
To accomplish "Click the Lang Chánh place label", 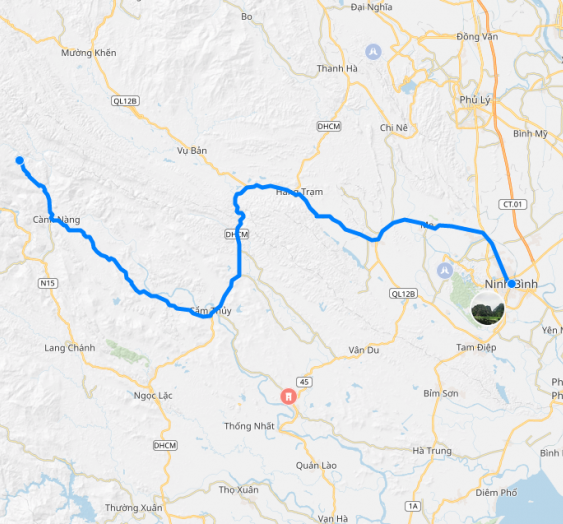I will [x=70, y=348].
